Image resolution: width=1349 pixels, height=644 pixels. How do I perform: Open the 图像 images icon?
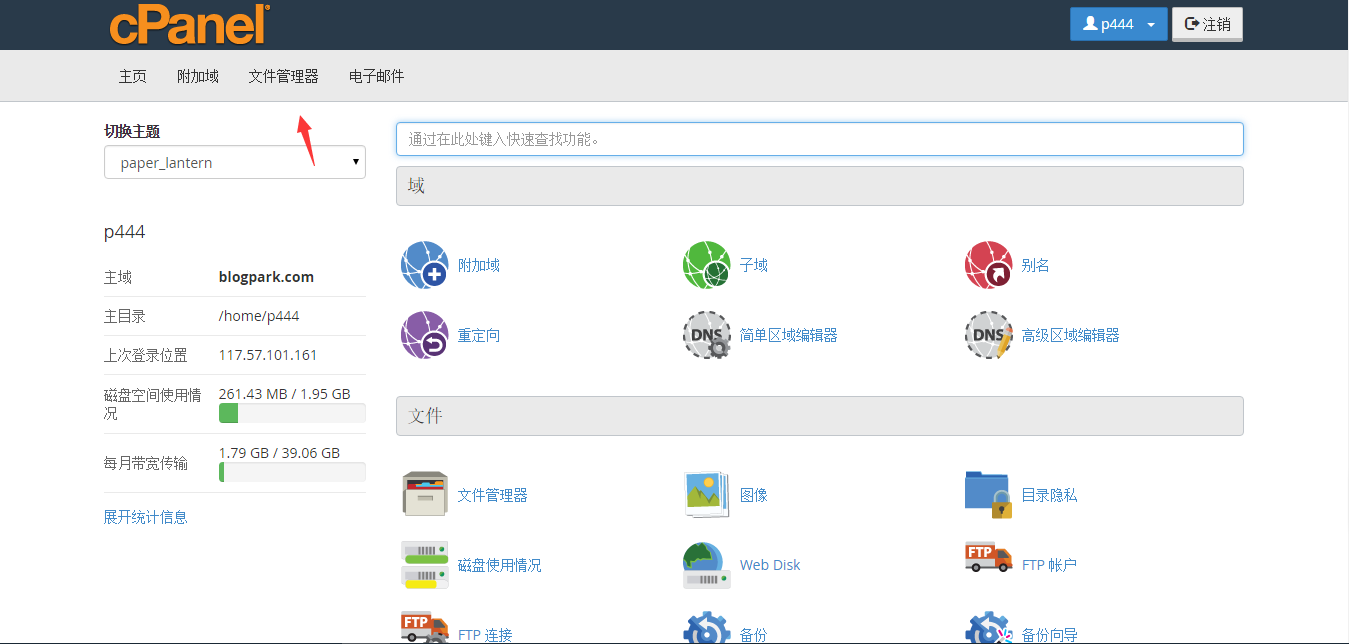click(x=707, y=495)
